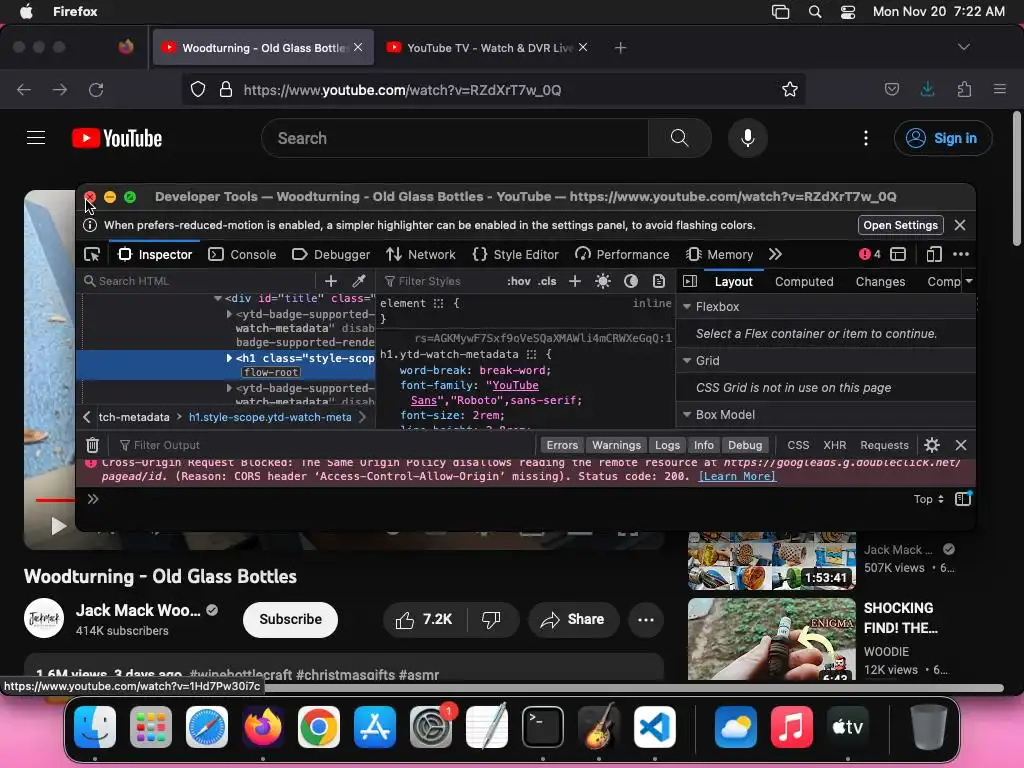Collapse the Box Model section
Image resolution: width=1024 pixels, height=768 pixels.
pyautogui.click(x=687, y=415)
